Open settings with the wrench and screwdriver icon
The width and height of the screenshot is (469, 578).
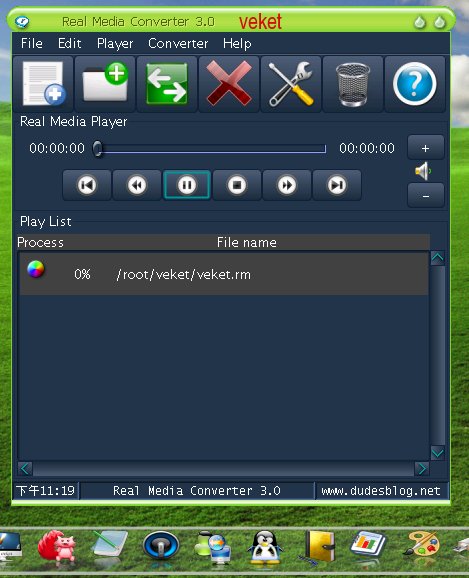pos(291,84)
